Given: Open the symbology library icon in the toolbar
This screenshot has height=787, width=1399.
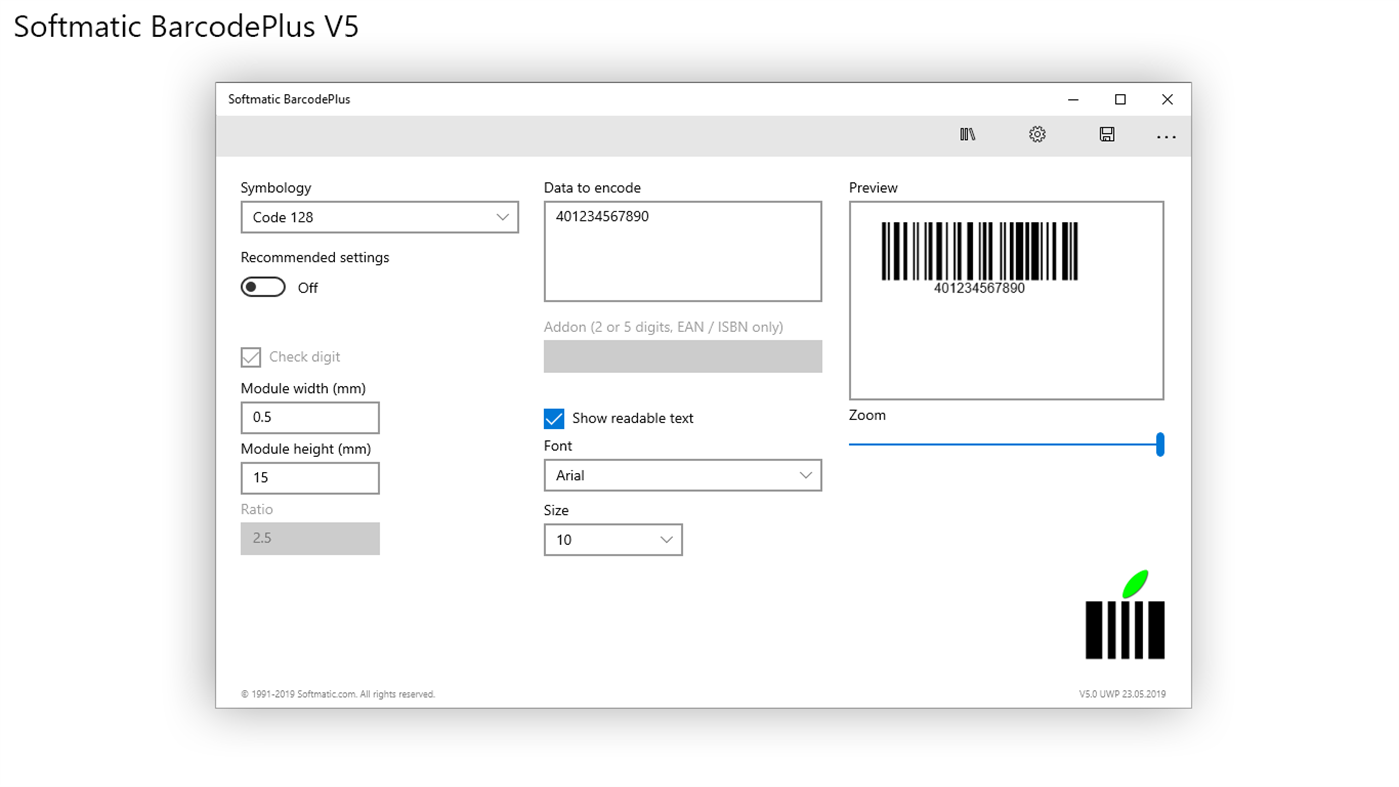Looking at the screenshot, I should coord(966,133).
